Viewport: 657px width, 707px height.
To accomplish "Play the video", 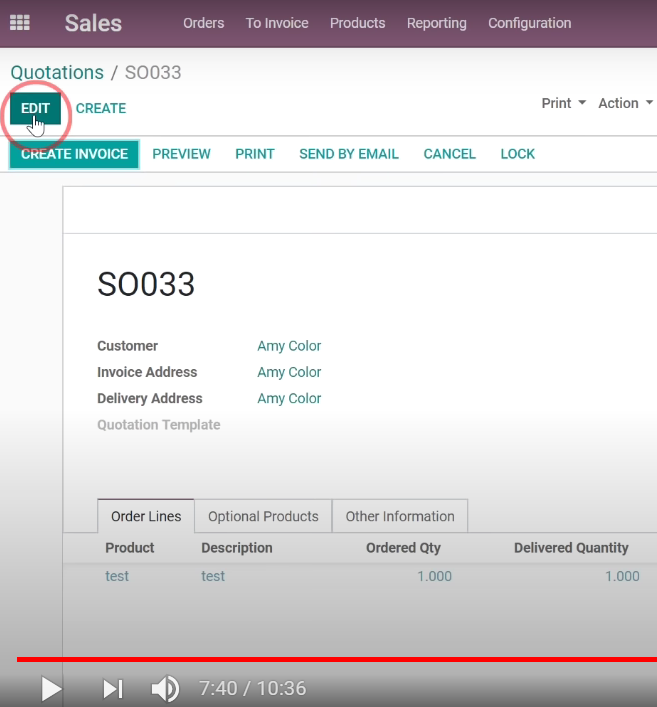I will coord(51,689).
